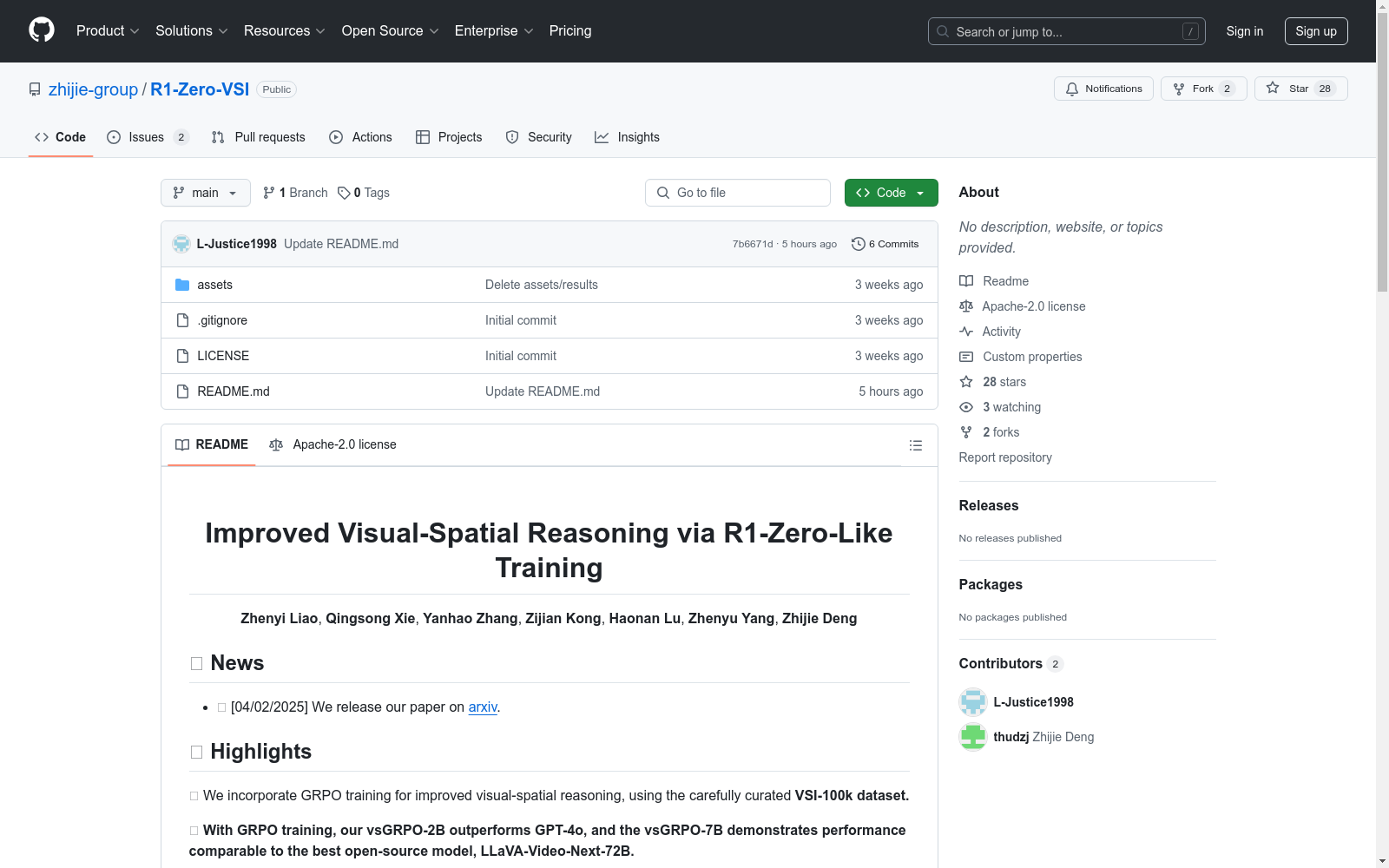The image size is (1389, 868).
Task: Click the tag icon beside 0 Tags
Action: [x=344, y=193]
